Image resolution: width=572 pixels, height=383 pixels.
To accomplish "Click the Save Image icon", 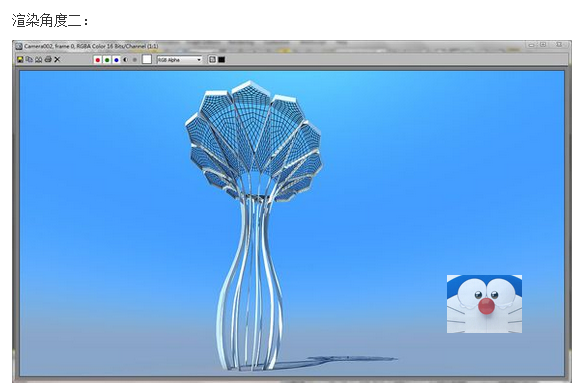I will pyautogui.click(x=20, y=59).
